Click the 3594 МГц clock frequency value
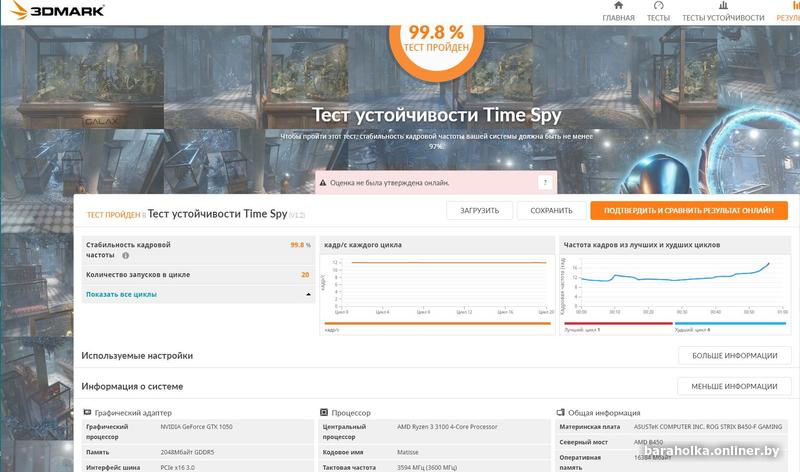 point(427,467)
